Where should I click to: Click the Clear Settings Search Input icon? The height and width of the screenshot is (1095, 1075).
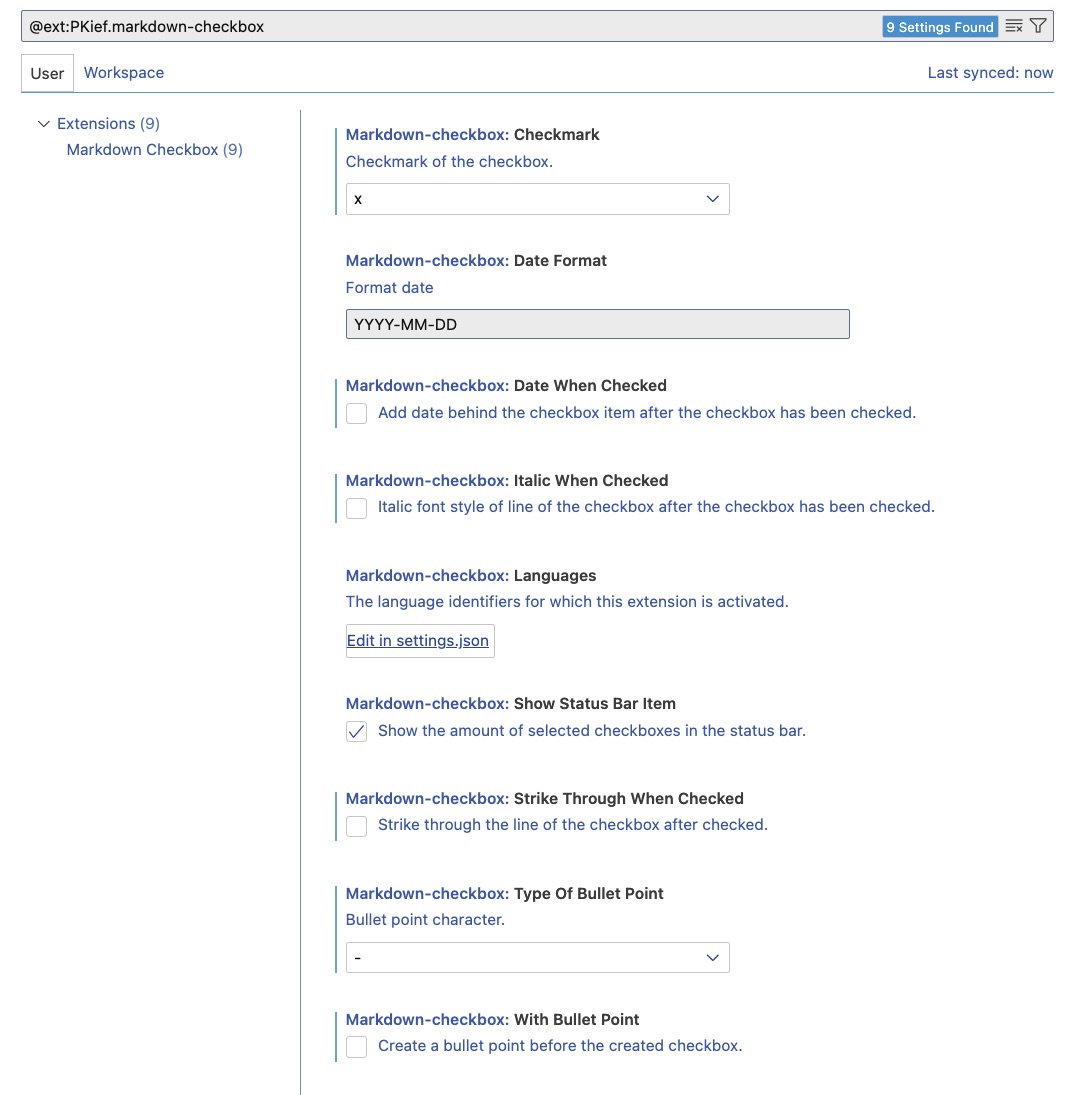[1014, 27]
